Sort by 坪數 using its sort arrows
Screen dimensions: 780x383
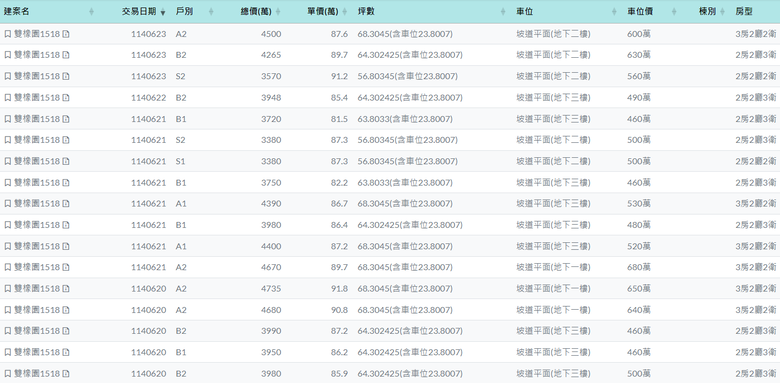coord(503,11)
